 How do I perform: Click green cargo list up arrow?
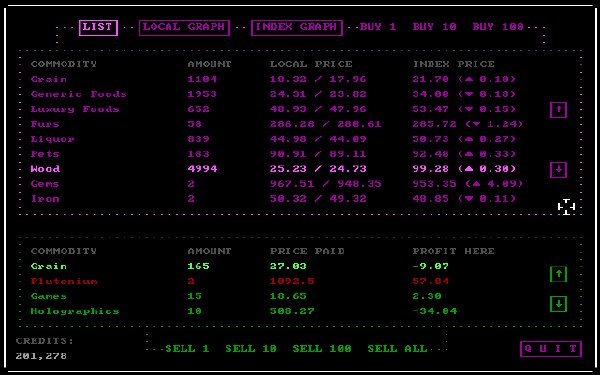[x=558, y=274]
